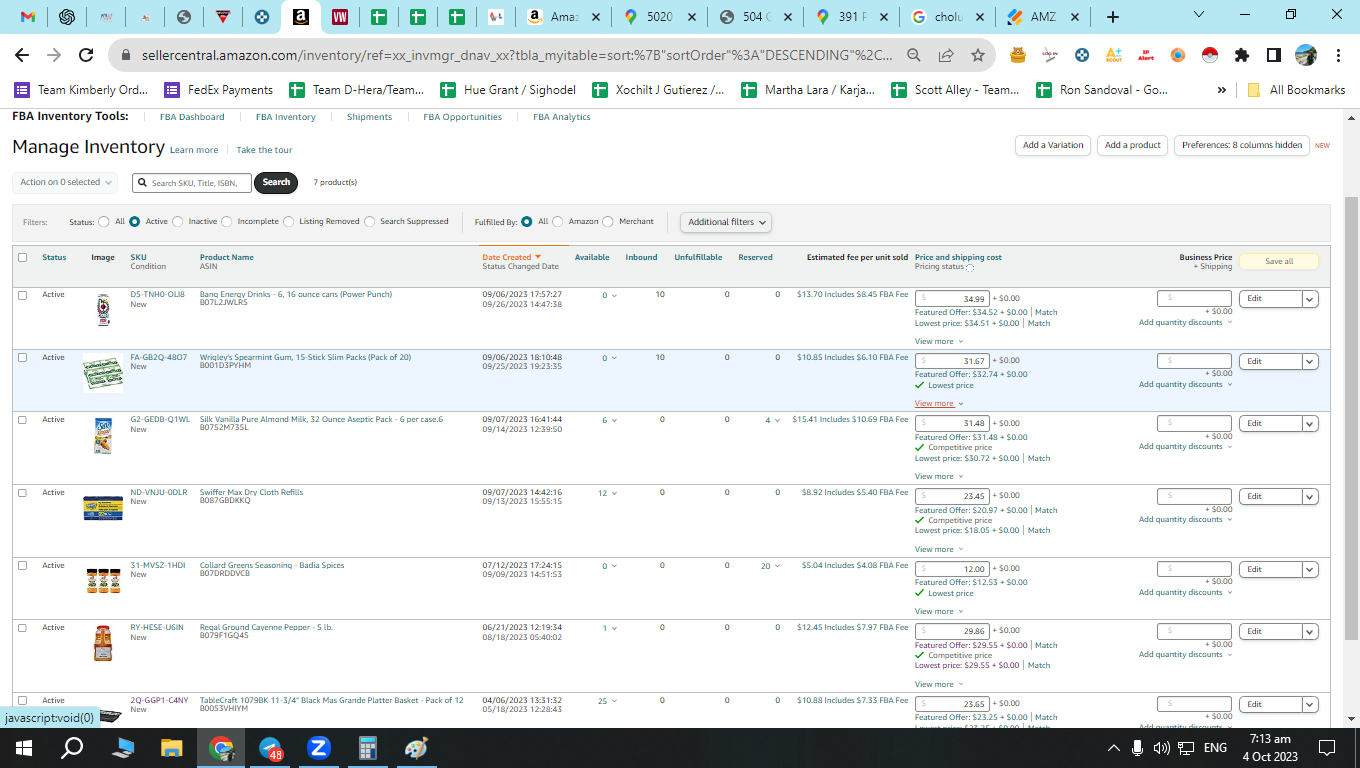The height and width of the screenshot is (768, 1360).
Task: Open the Chrome profile avatar
Action: point(1306,55)
